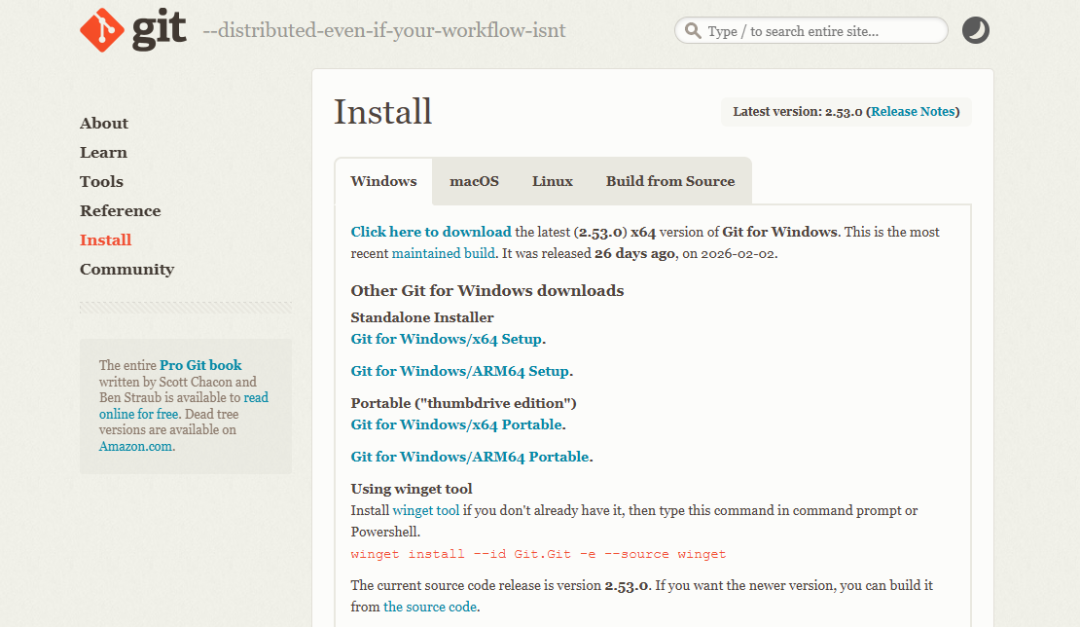Toggle dark mode with the moon icon
Viewport: 1080px width, 627px height.
975,30
